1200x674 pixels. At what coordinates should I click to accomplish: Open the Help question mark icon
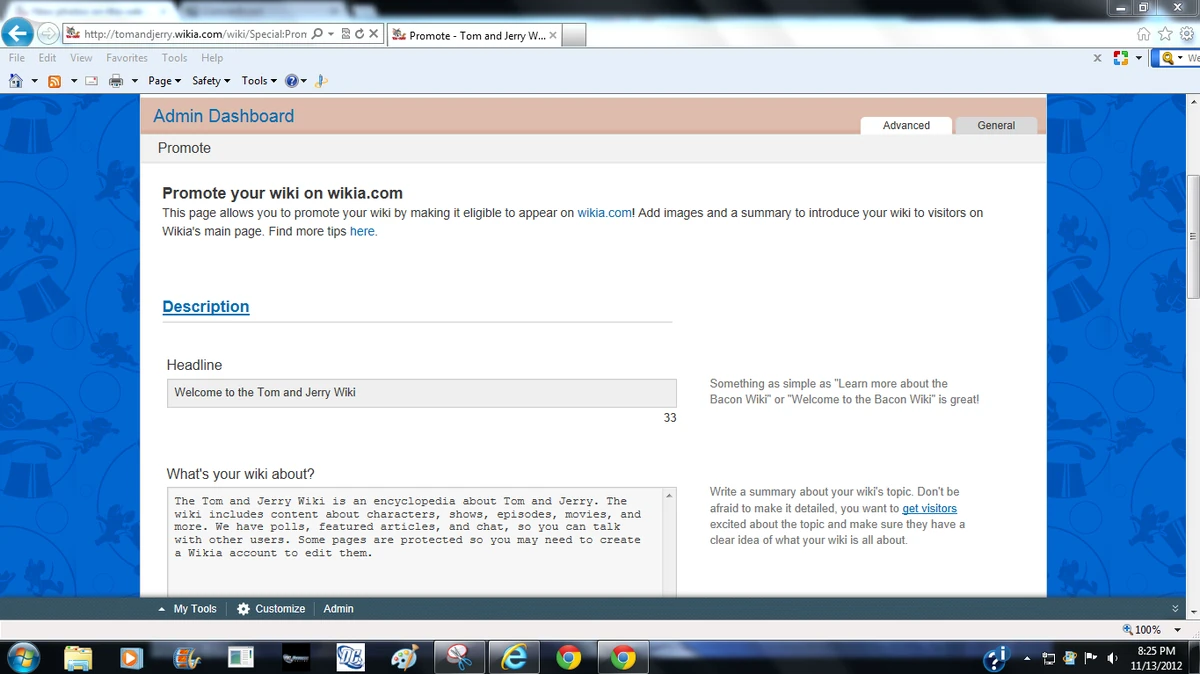292,81
